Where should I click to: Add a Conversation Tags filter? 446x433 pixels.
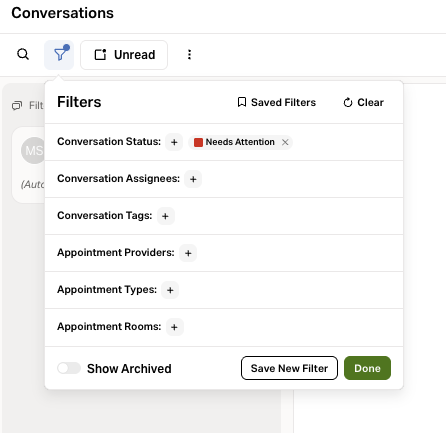point(165,216)
